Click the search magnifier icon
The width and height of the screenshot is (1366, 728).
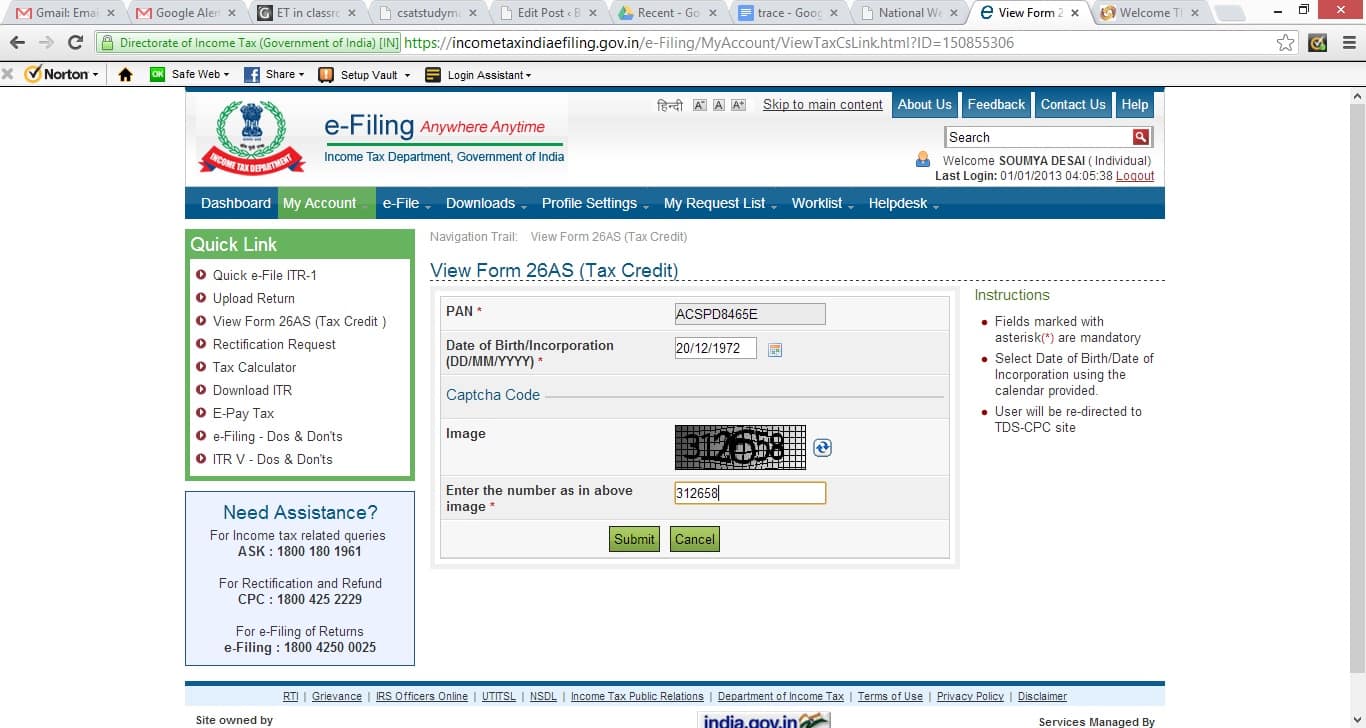tap(1140, 137)
